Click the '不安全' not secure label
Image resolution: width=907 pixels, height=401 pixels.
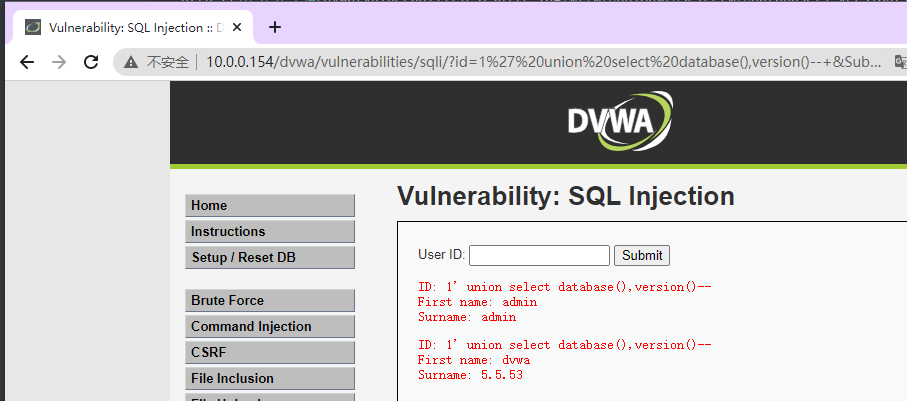(168, 62)
